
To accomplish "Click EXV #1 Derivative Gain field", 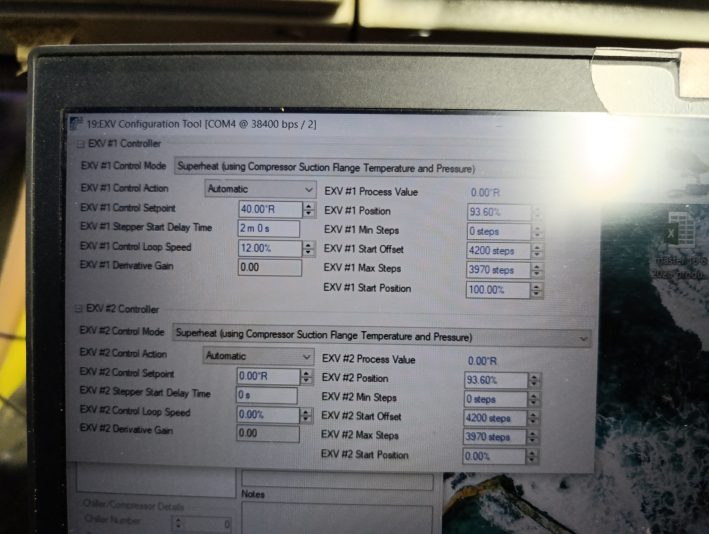I will coord(269,267).
